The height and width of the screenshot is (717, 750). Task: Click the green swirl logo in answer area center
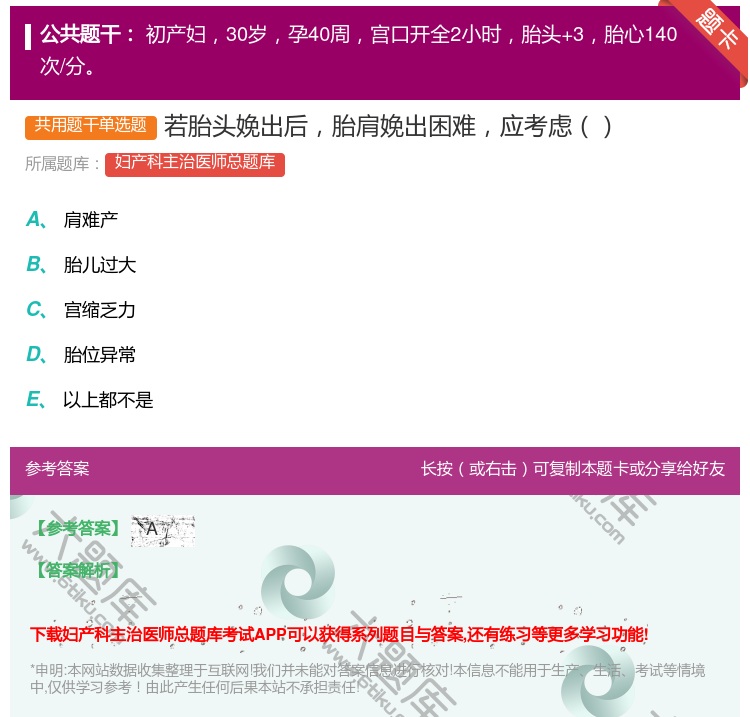297,582
